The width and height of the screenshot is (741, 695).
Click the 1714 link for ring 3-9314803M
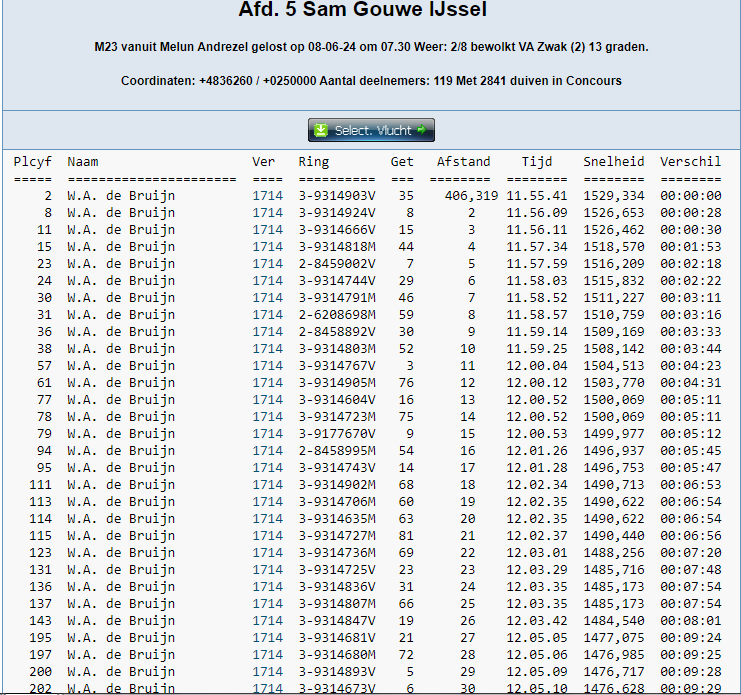(267, 349)
